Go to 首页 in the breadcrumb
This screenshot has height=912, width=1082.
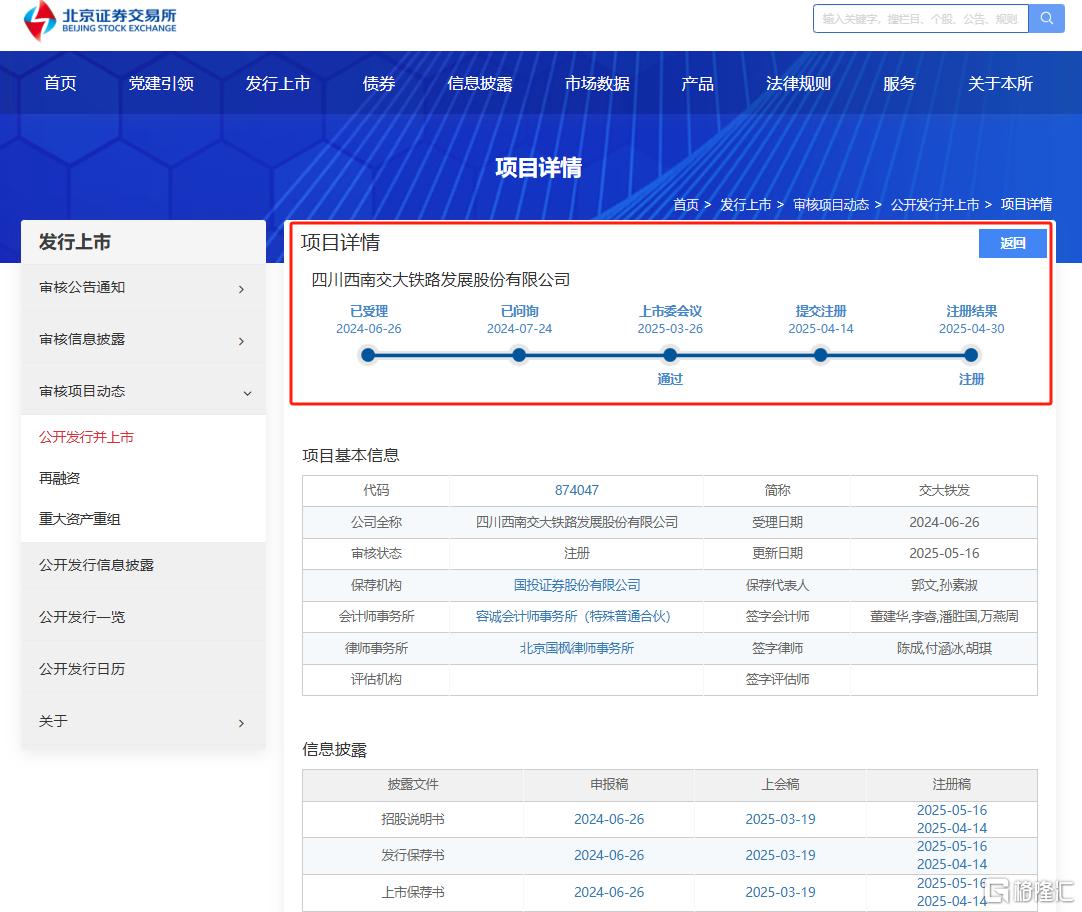coord(686,205)
